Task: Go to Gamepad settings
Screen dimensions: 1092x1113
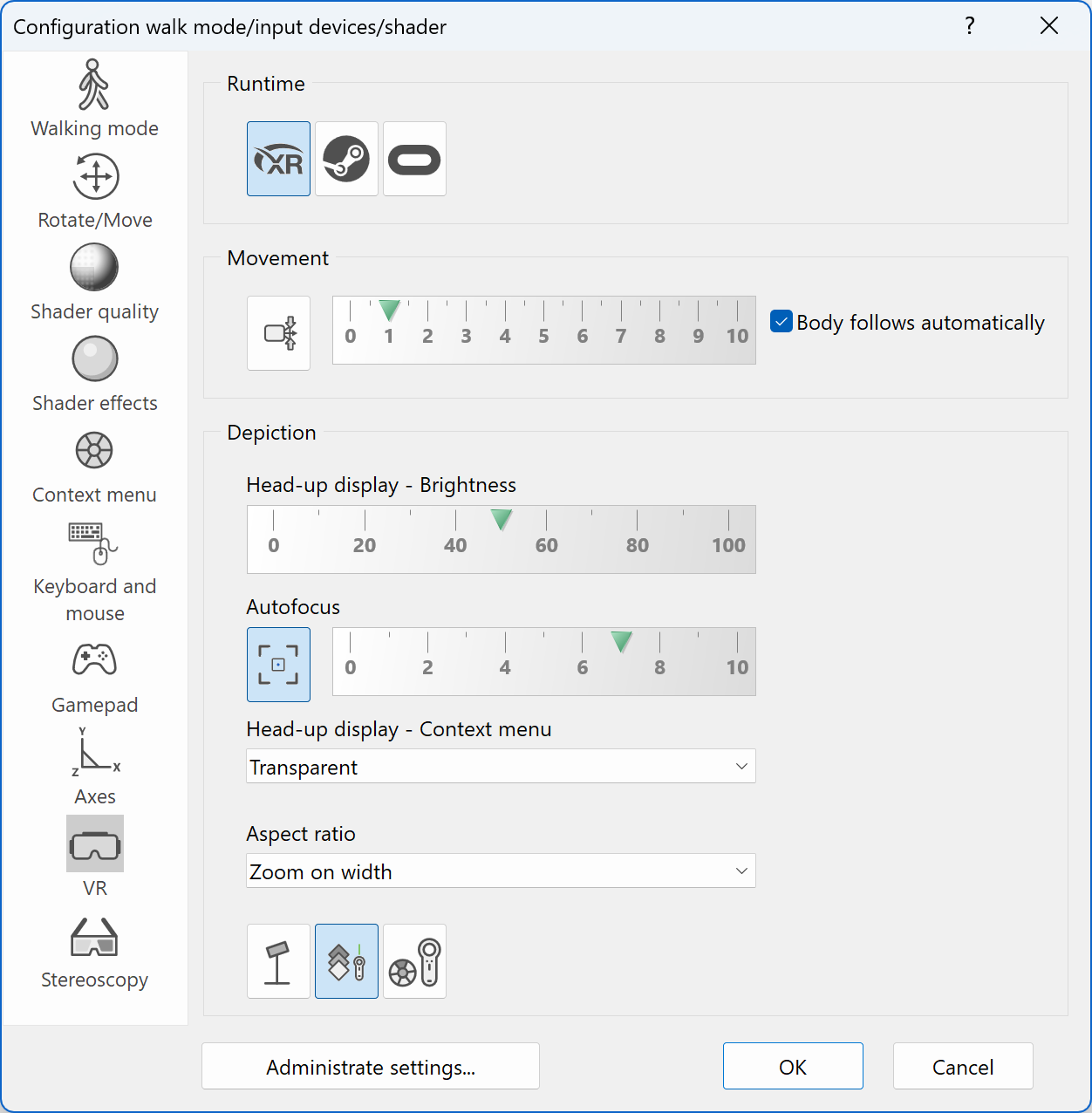Action: click(x=94, y=677)
